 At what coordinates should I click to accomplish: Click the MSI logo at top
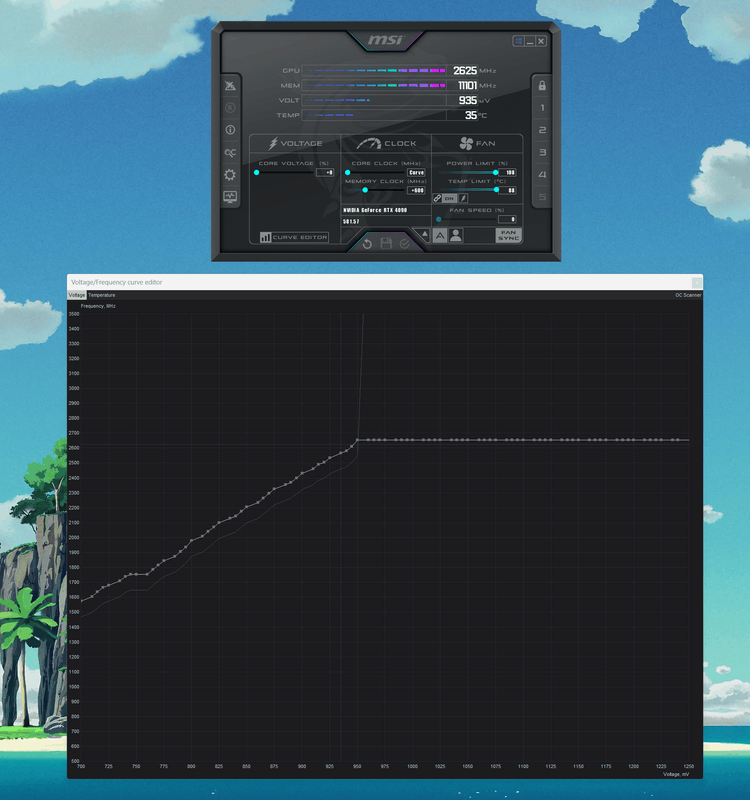(x=385, y=39)
